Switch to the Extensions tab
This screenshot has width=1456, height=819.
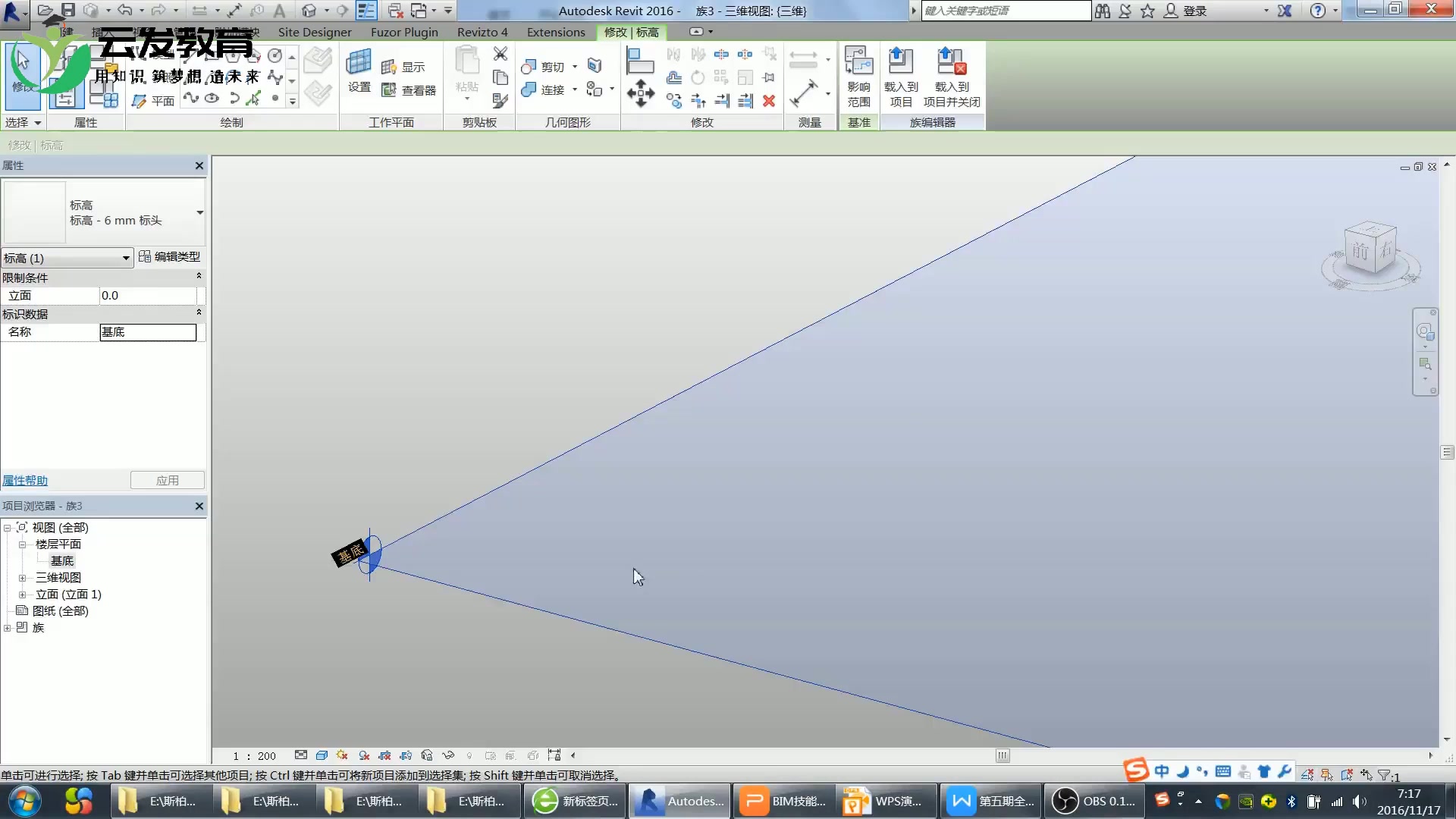pos(556,32)
